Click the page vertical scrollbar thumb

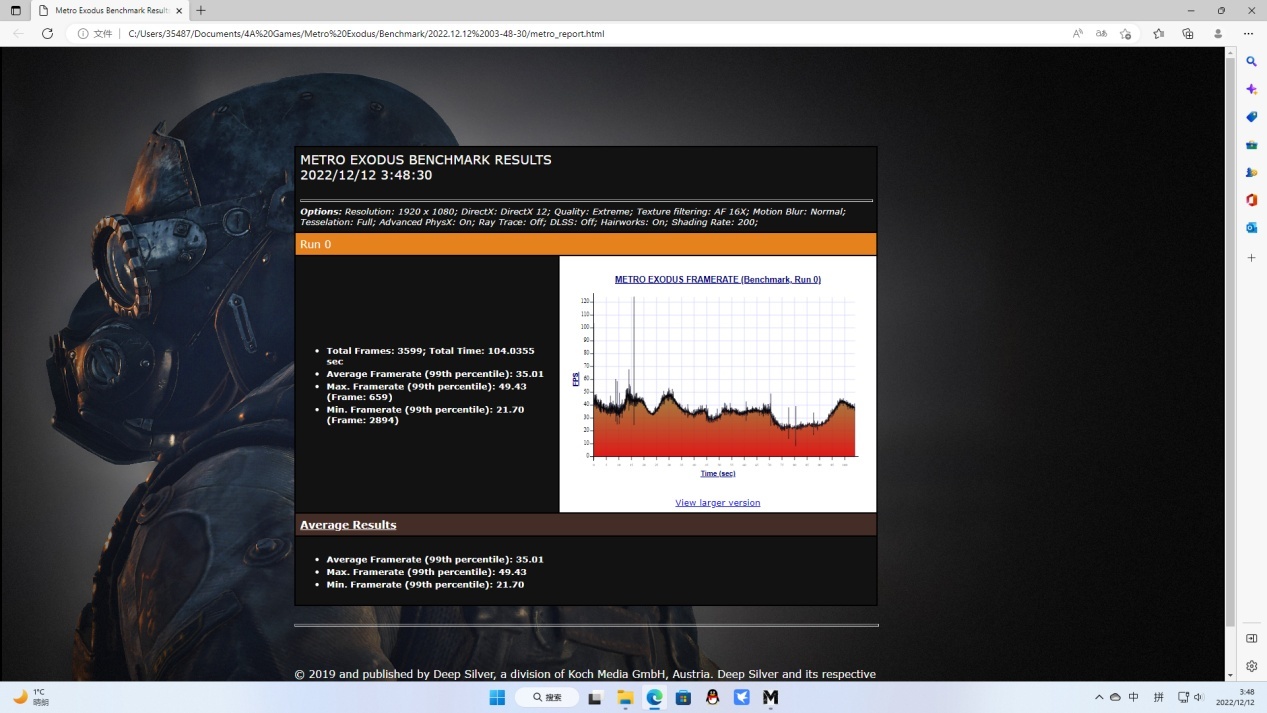1230,340
